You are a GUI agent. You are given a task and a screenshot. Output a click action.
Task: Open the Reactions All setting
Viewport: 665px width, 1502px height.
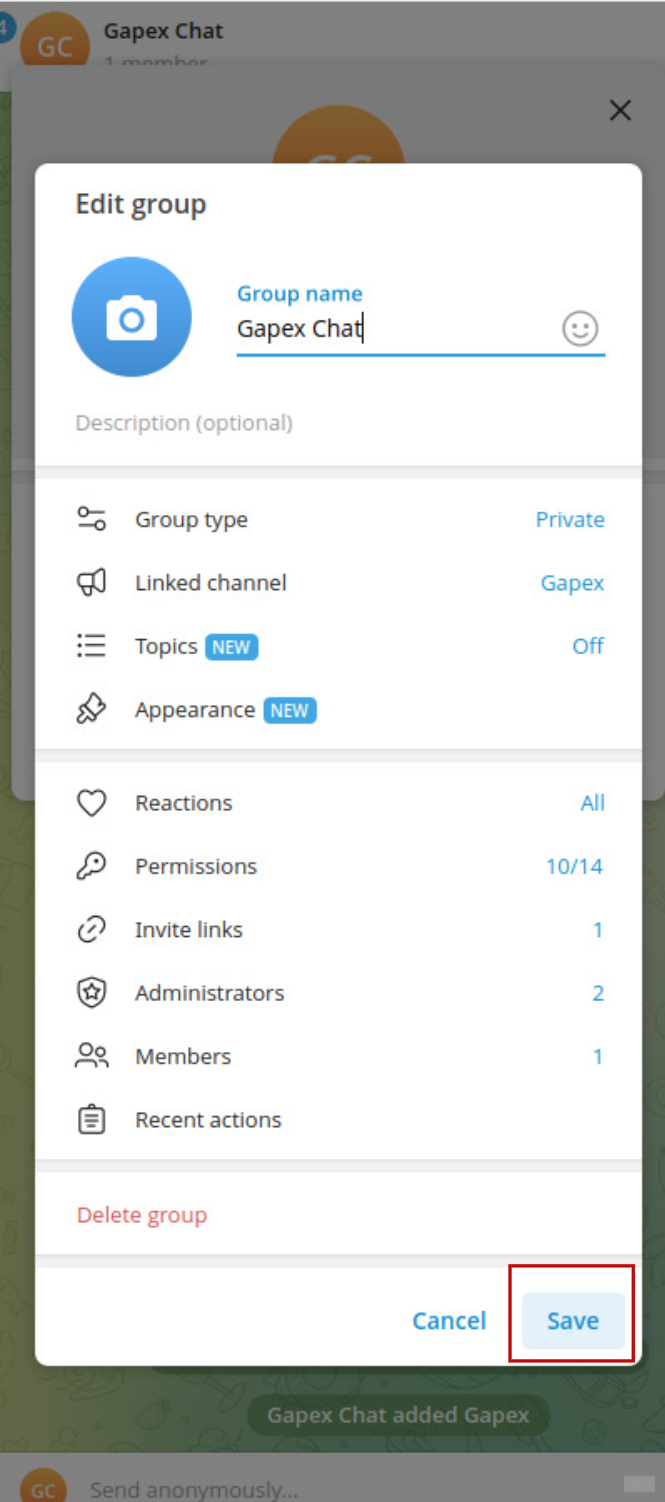click(x=592, y=803)
